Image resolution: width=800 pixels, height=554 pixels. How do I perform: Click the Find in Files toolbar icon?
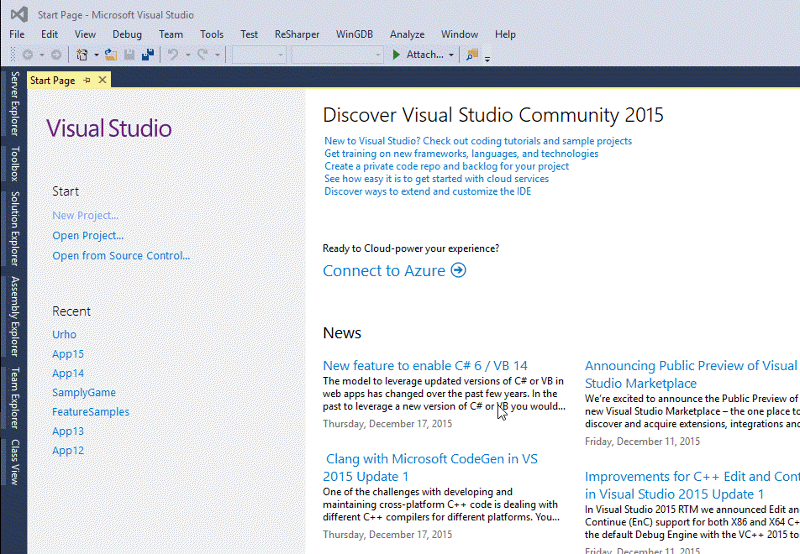coord(472,55)
